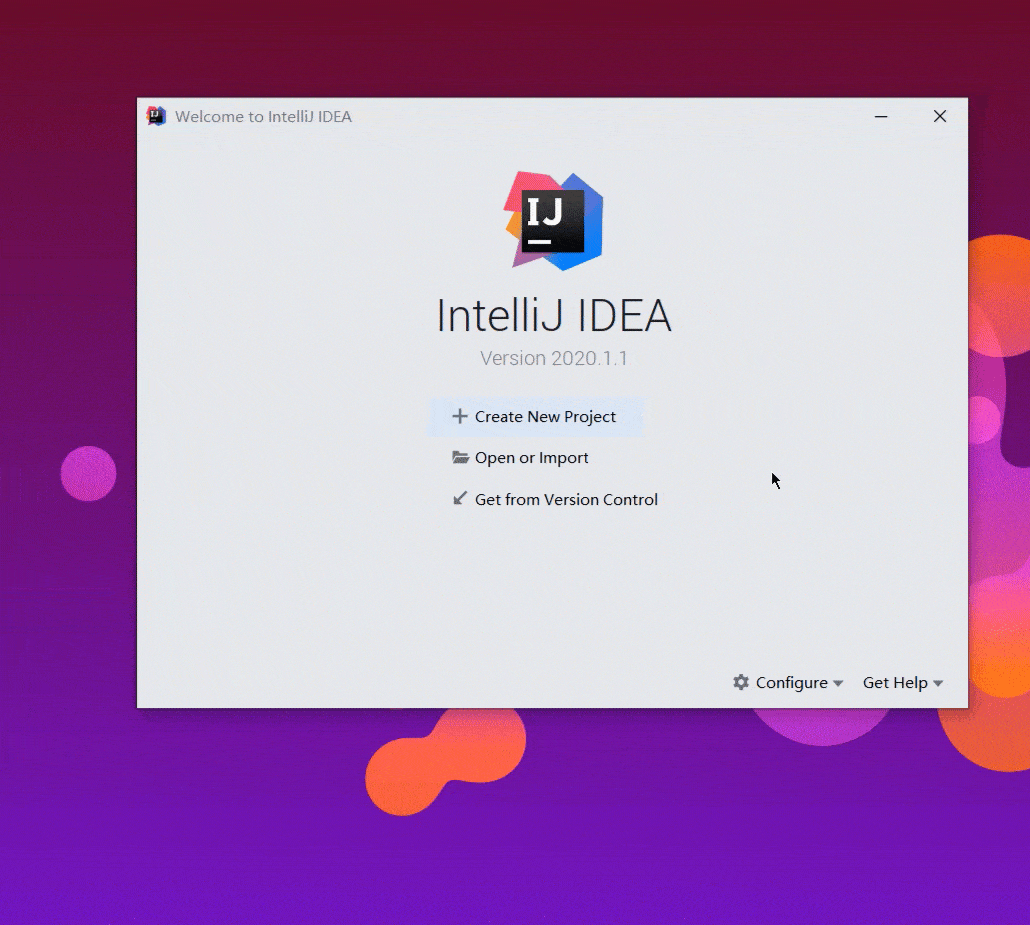1030x925 pixels.
Task: Click the checkout arrow icon beside Version Control
Action: click(460, 499)
